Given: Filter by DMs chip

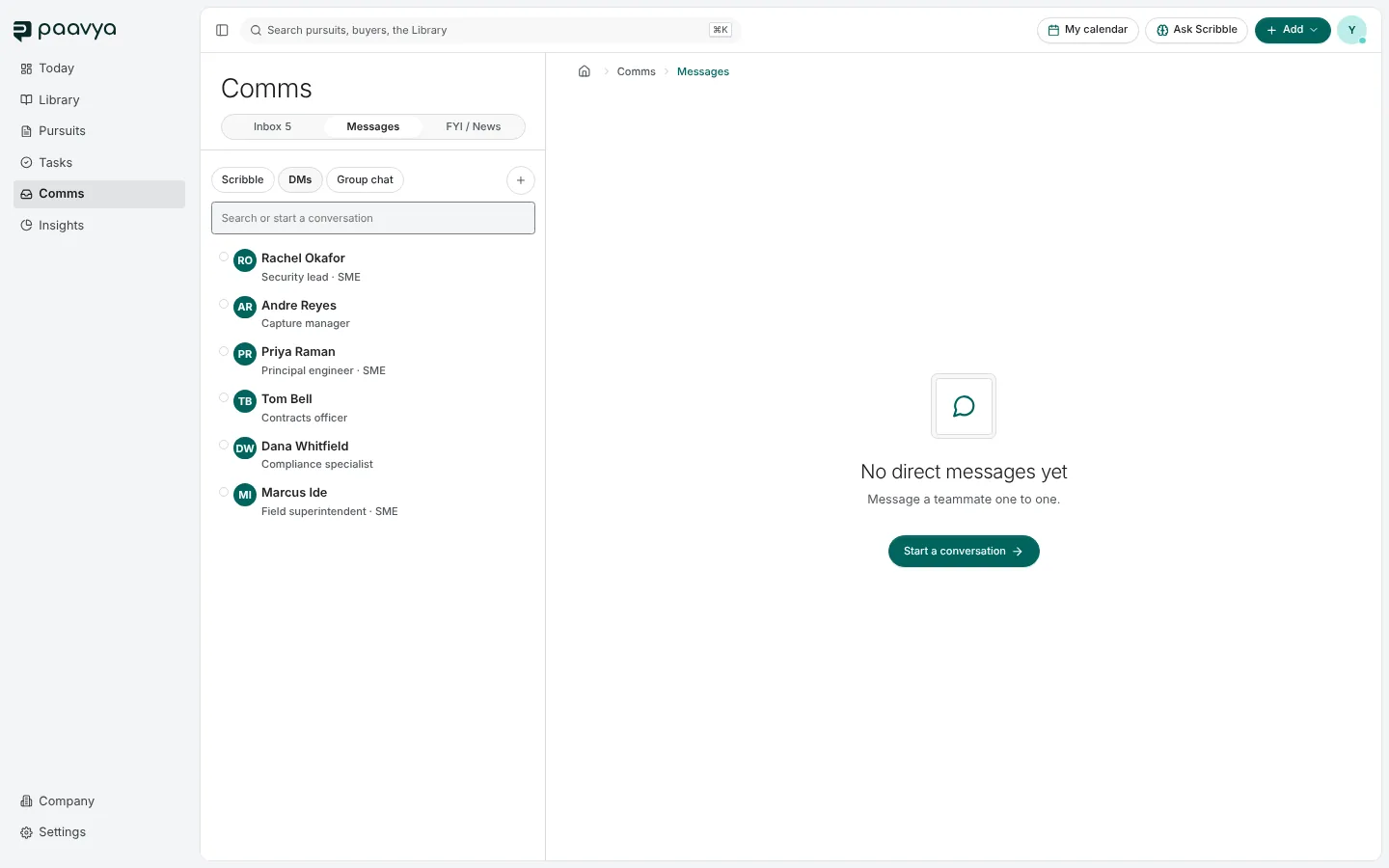Looking at the screenshot, I should 300,180.
